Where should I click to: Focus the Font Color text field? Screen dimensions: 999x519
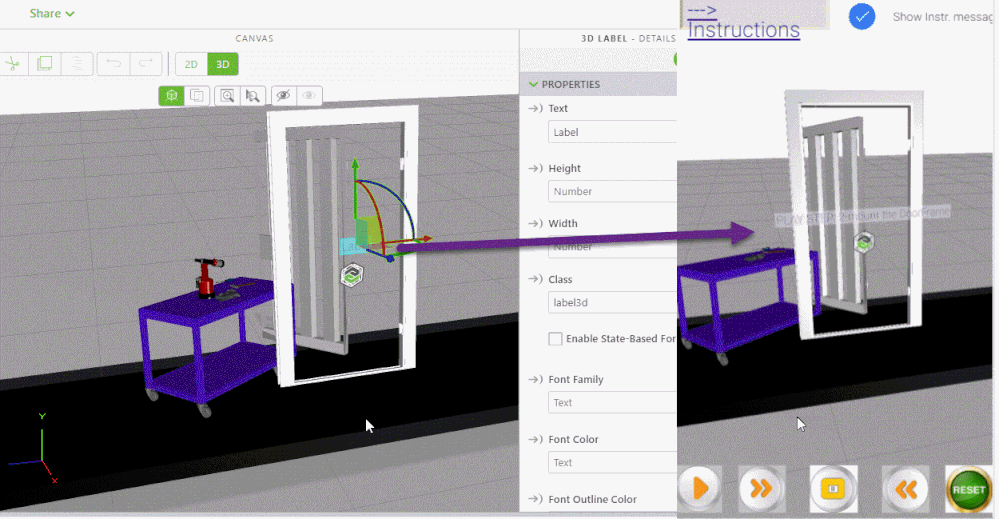(x=612, y=462)
